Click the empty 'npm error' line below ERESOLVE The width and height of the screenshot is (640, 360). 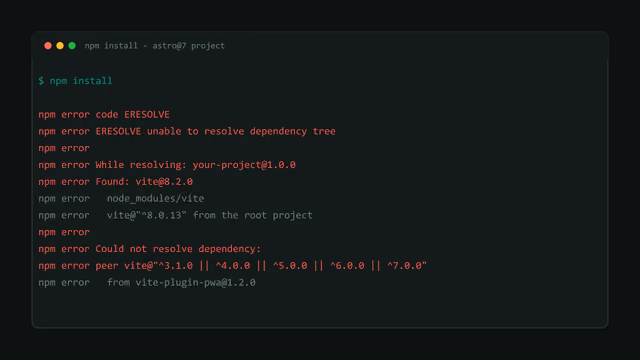pos(64,148)
